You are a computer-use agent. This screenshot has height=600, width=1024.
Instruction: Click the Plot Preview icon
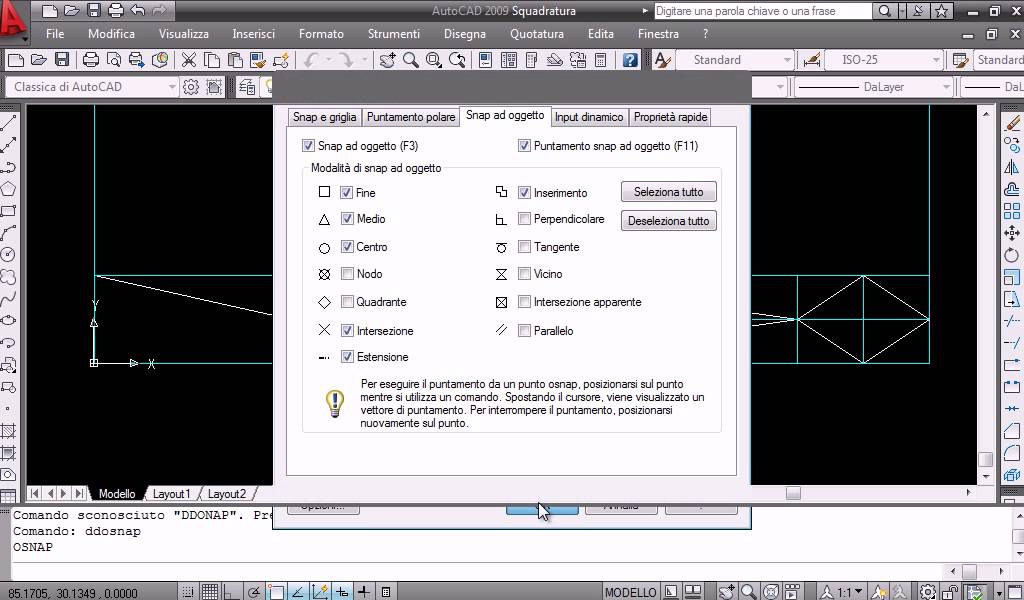(114, 60)
